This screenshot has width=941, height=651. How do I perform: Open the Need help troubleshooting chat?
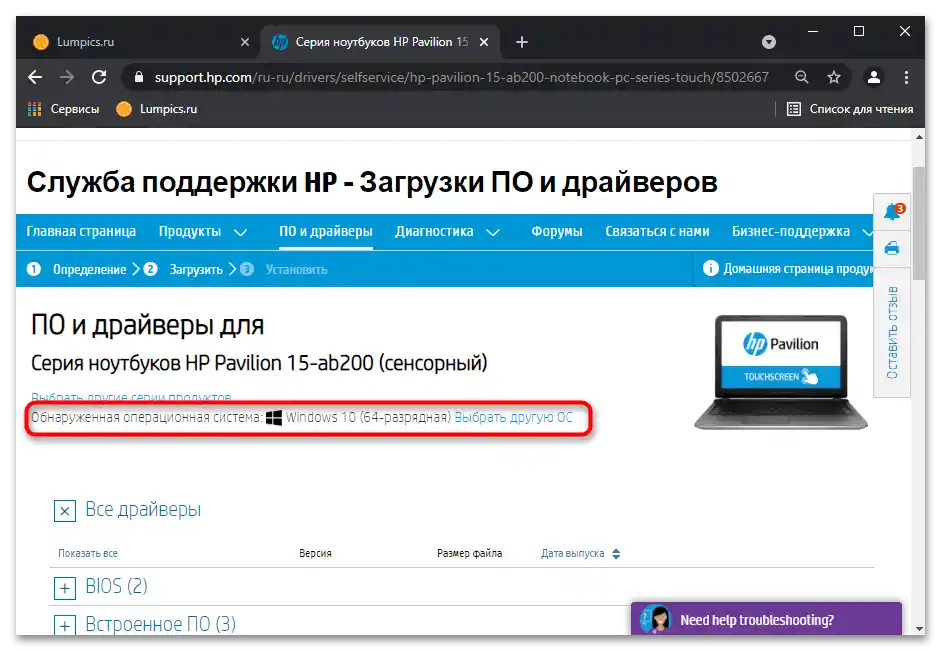766,619
